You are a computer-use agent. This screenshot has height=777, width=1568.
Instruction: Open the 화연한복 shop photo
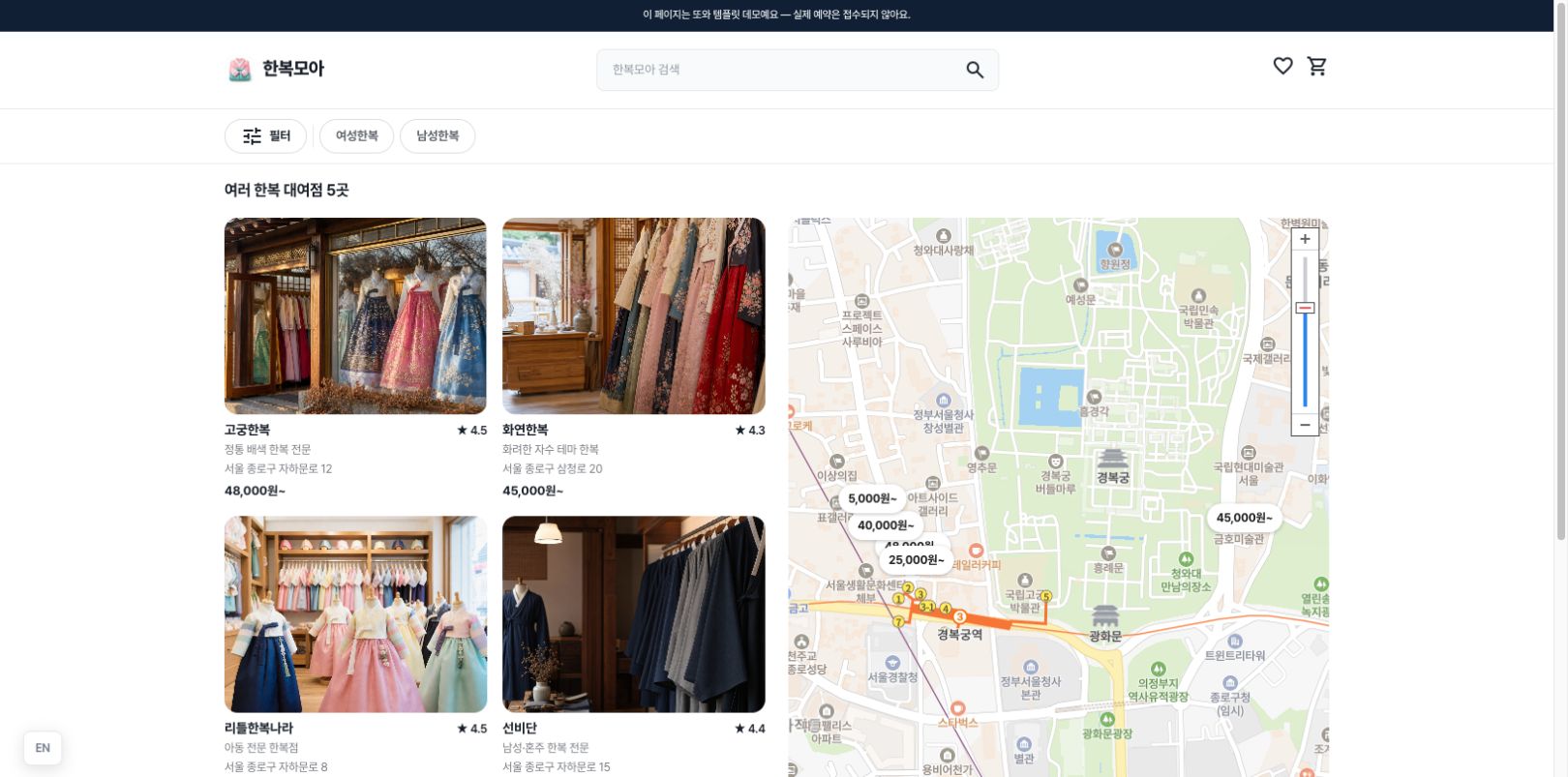coord(634,315)
